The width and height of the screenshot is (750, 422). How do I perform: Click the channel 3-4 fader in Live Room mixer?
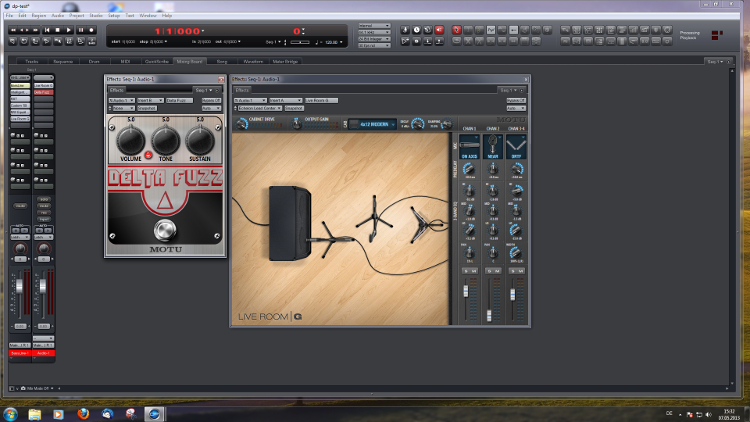pyautogui.click(x=513, y=295)
